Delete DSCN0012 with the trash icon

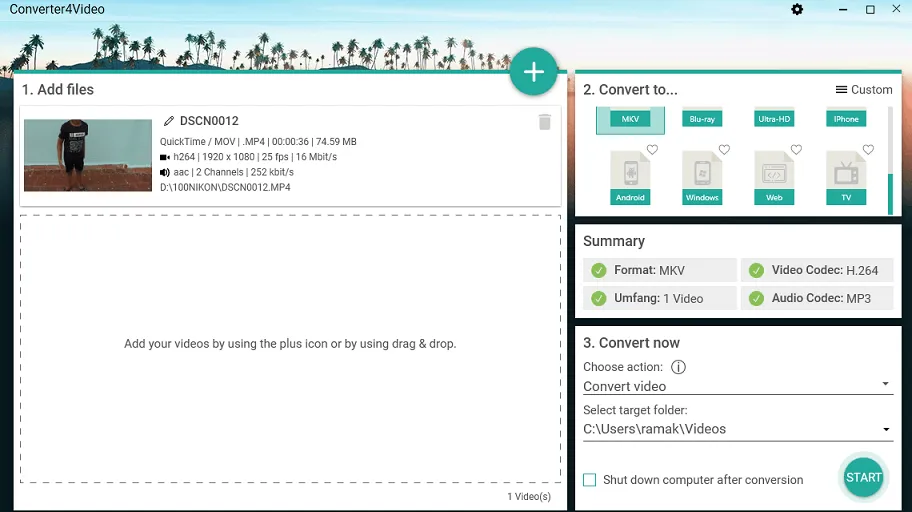point(544,122)
